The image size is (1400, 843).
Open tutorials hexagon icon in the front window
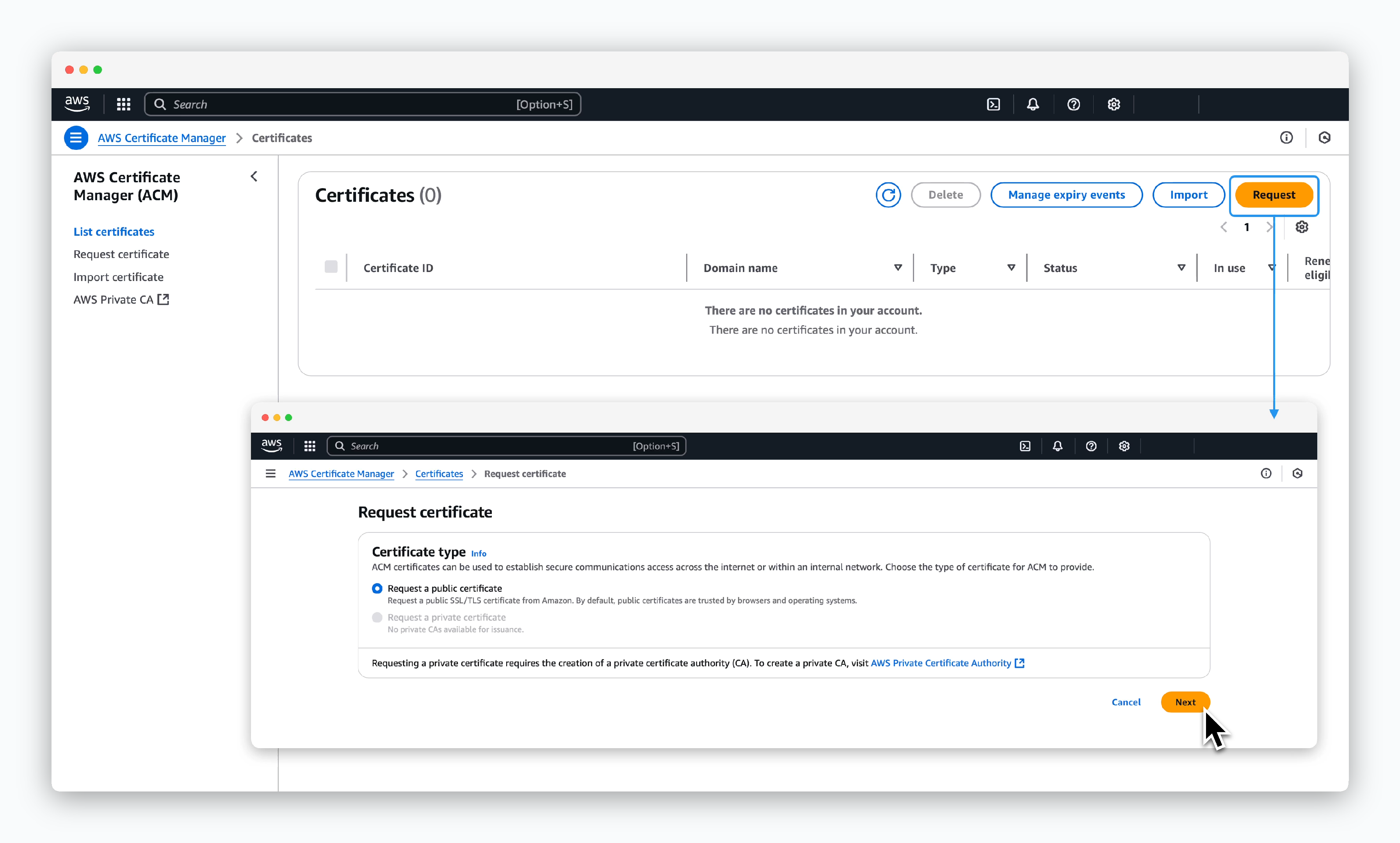click(x=1297, y=473)
